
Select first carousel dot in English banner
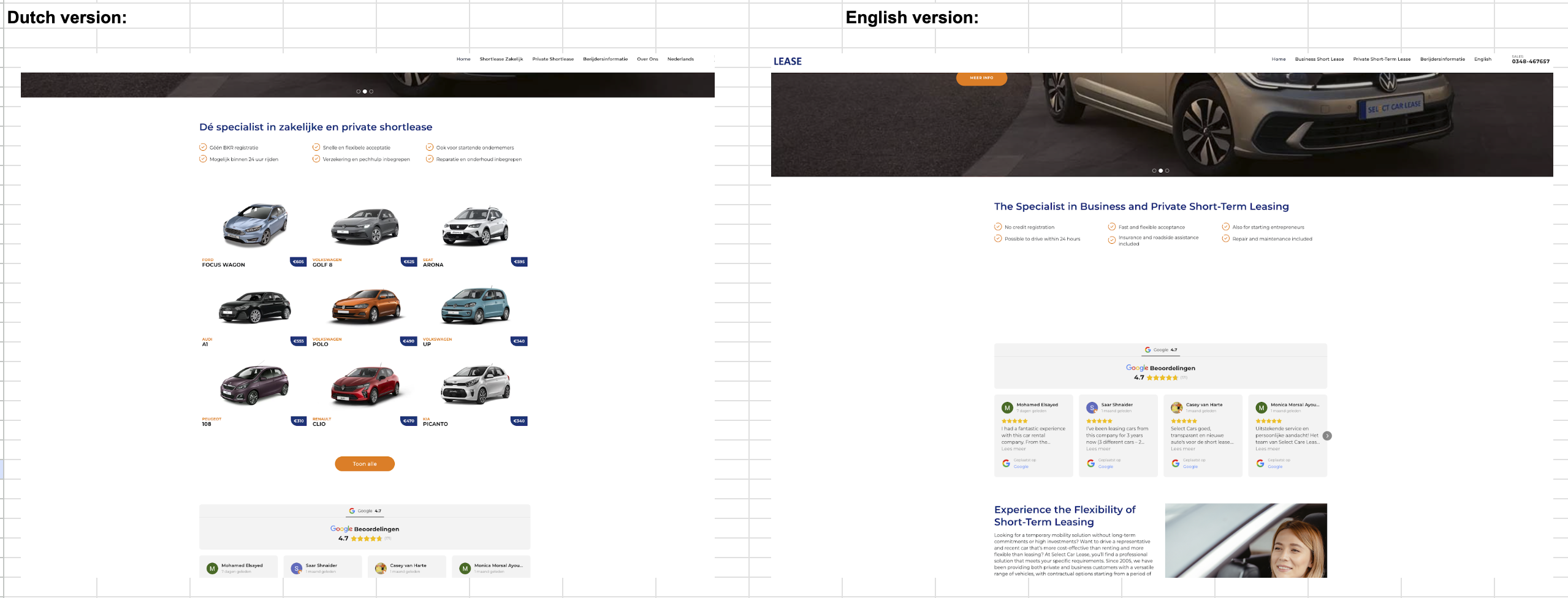1154,171
